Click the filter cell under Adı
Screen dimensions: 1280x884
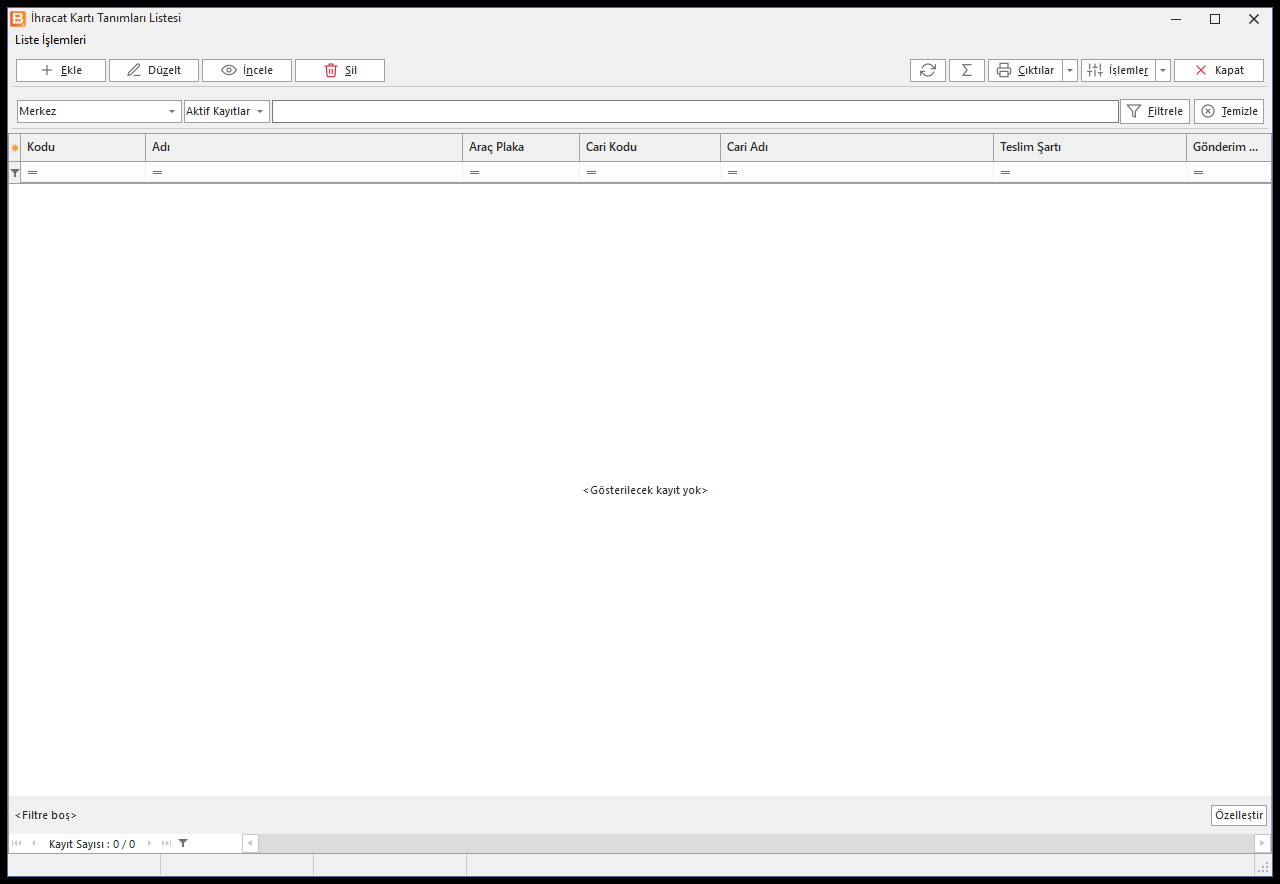point(304,173)
